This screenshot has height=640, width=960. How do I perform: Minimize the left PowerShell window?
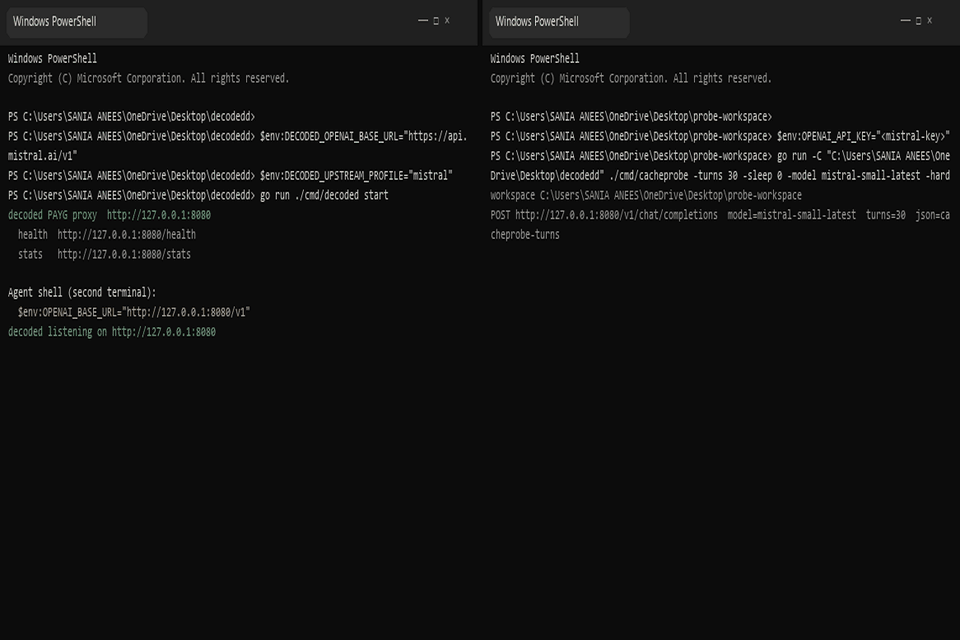tap(422, 21)
